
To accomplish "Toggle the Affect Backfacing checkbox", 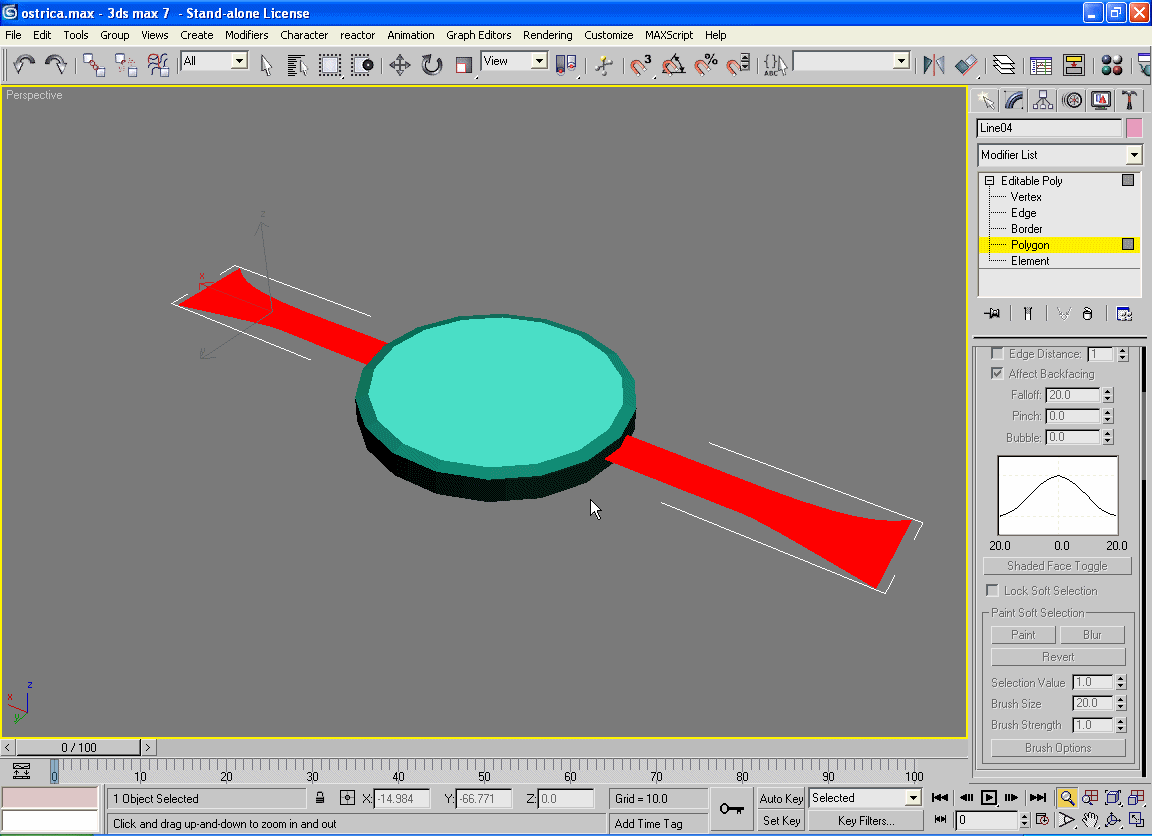I will coord(997,374).
